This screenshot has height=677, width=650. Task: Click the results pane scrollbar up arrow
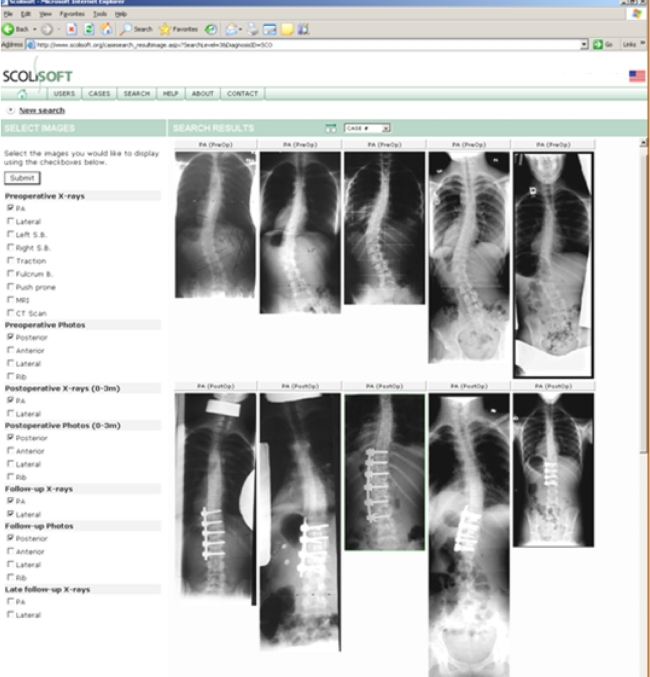(643, 142)
